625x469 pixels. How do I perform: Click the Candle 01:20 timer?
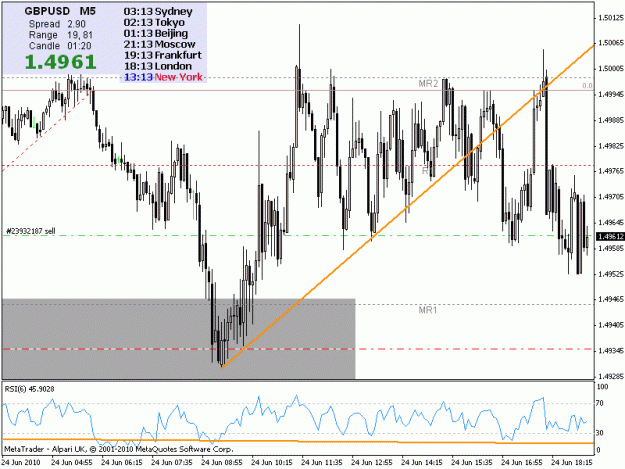(x=60, y=46)
